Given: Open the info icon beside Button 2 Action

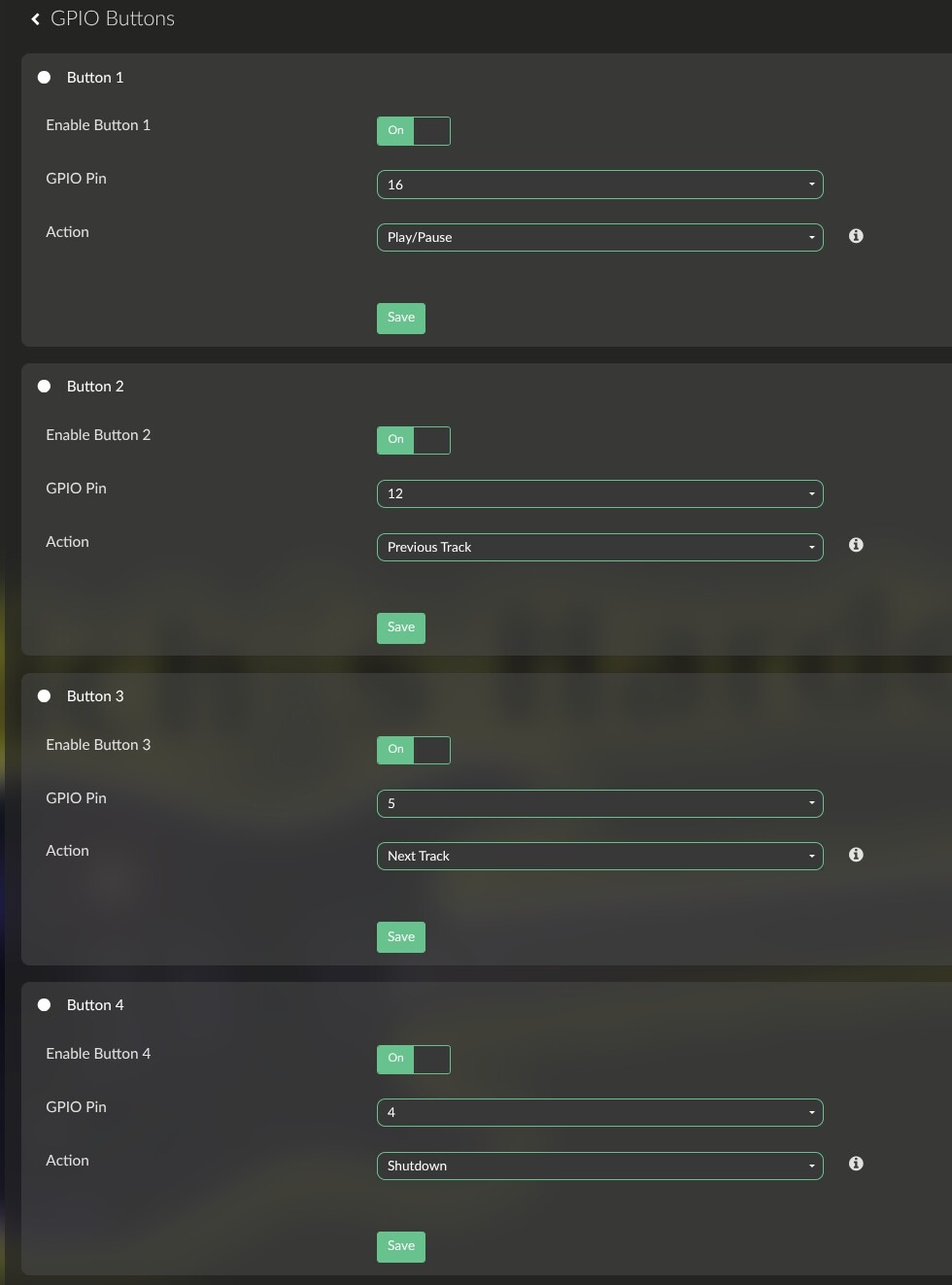Looking at the screenshot, I should [x=856, y=545].
